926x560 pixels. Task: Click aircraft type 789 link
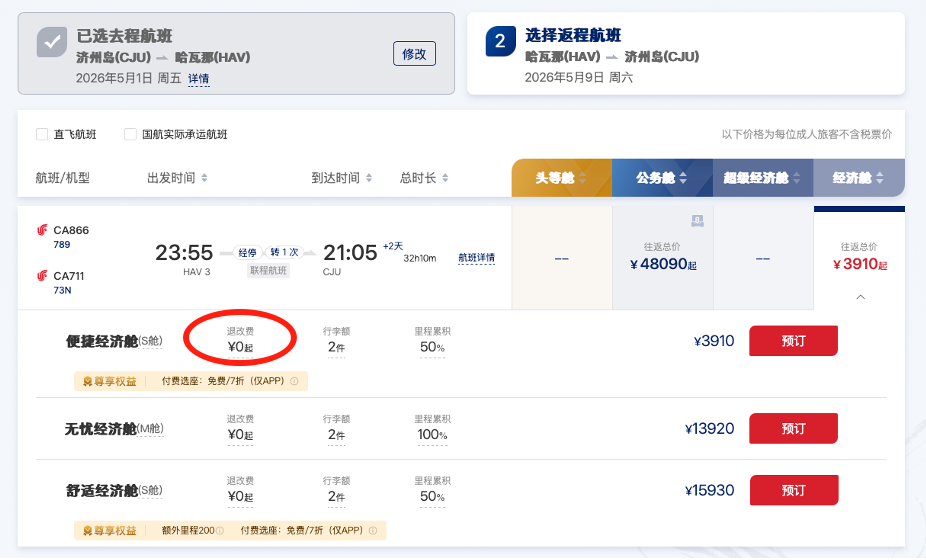coord(61,245)
